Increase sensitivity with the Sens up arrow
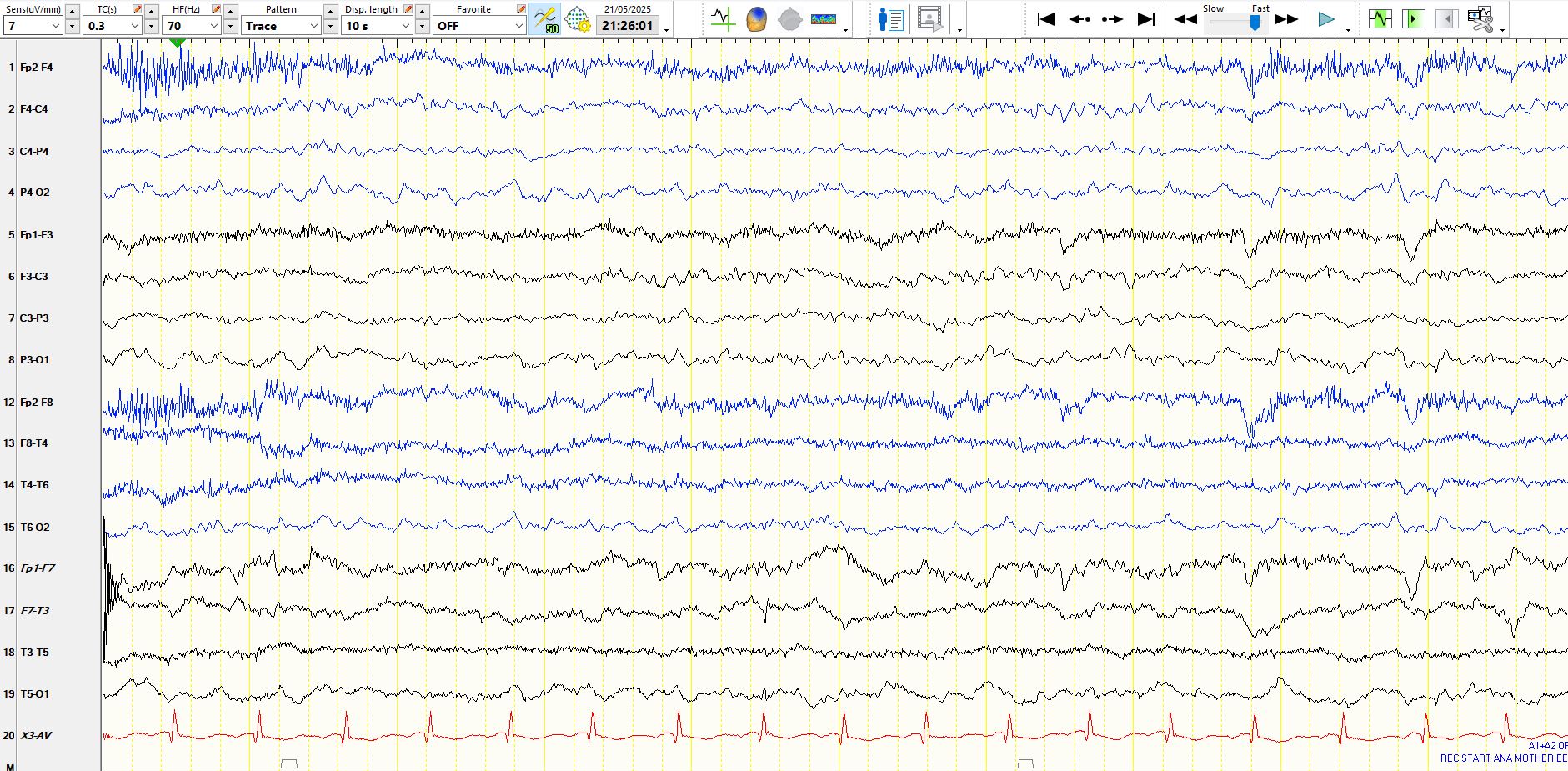Screen dimensions: 1568x771 [x=73, y=11]
